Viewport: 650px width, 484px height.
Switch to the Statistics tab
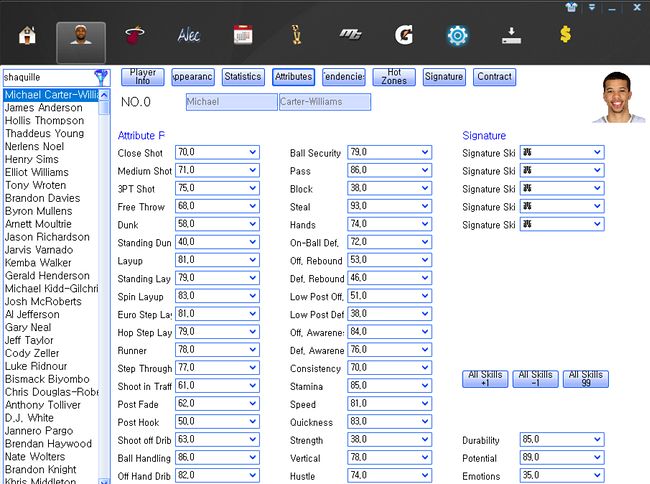[242, 77]
